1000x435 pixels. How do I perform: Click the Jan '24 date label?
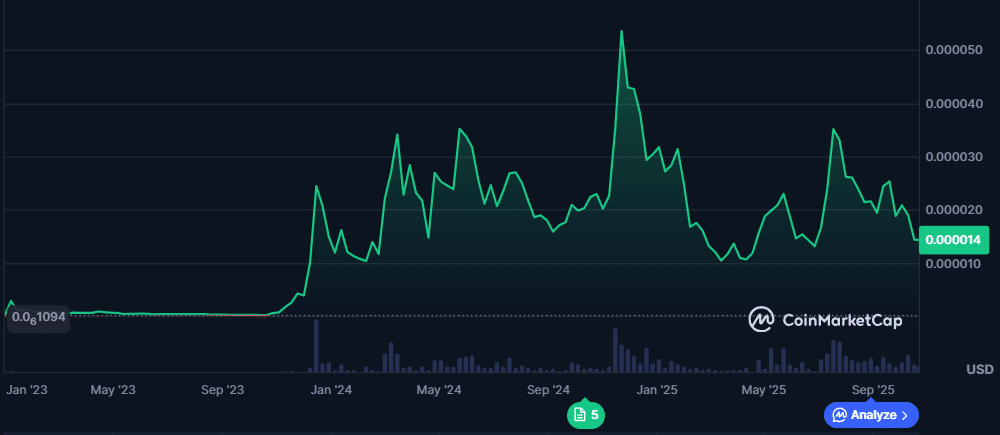[x=330, y=388]
